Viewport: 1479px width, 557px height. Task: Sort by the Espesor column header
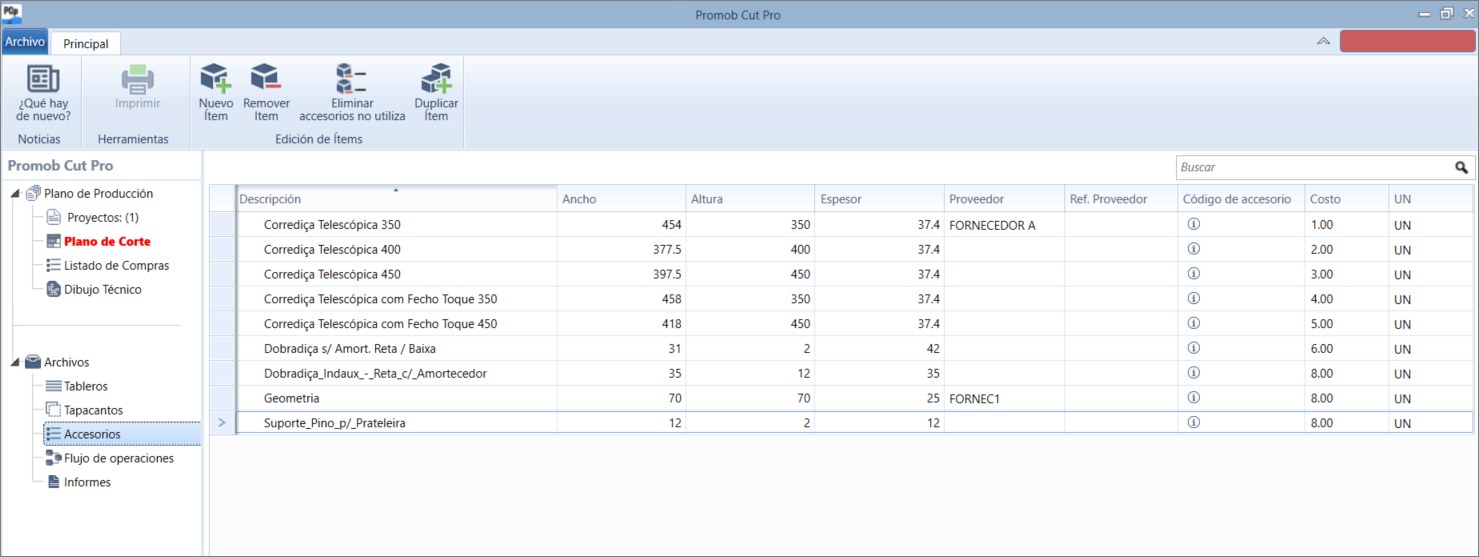[x=879, y=199]
